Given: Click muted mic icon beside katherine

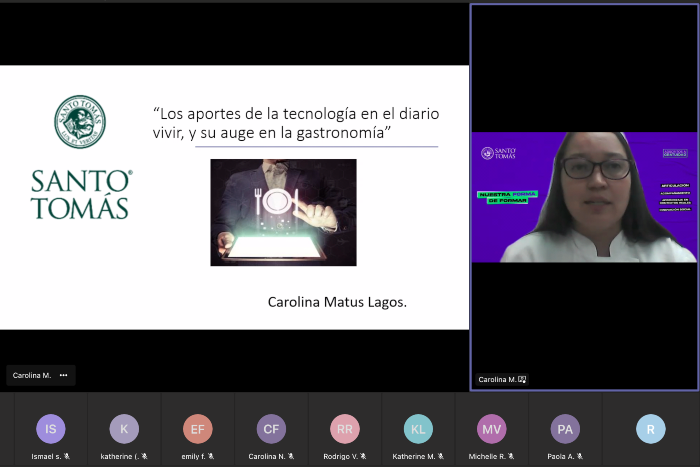Looking at the screenshot, I should (x=144, y=456).
